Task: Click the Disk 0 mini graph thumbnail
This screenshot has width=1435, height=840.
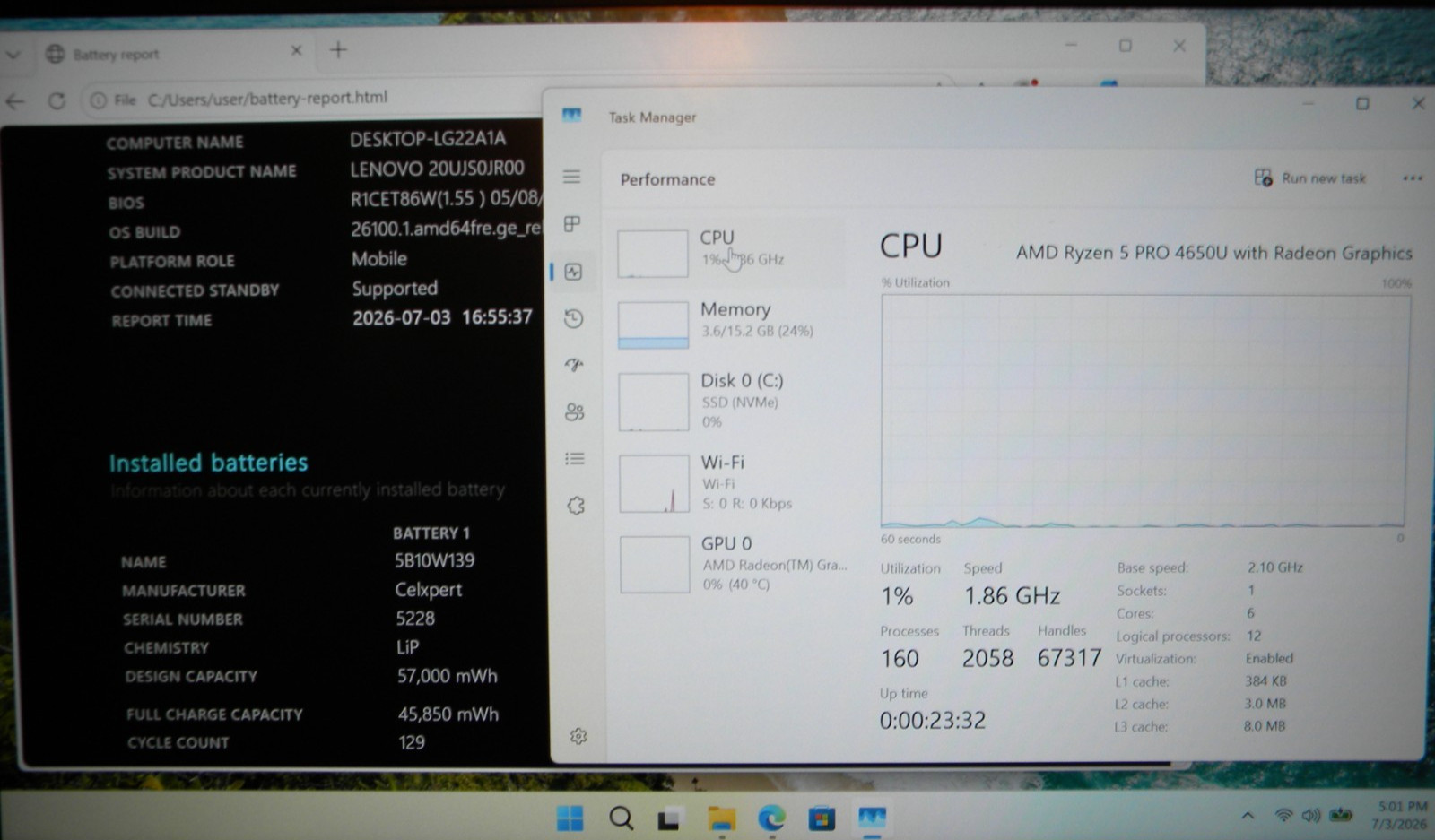Action: [654, 402]
